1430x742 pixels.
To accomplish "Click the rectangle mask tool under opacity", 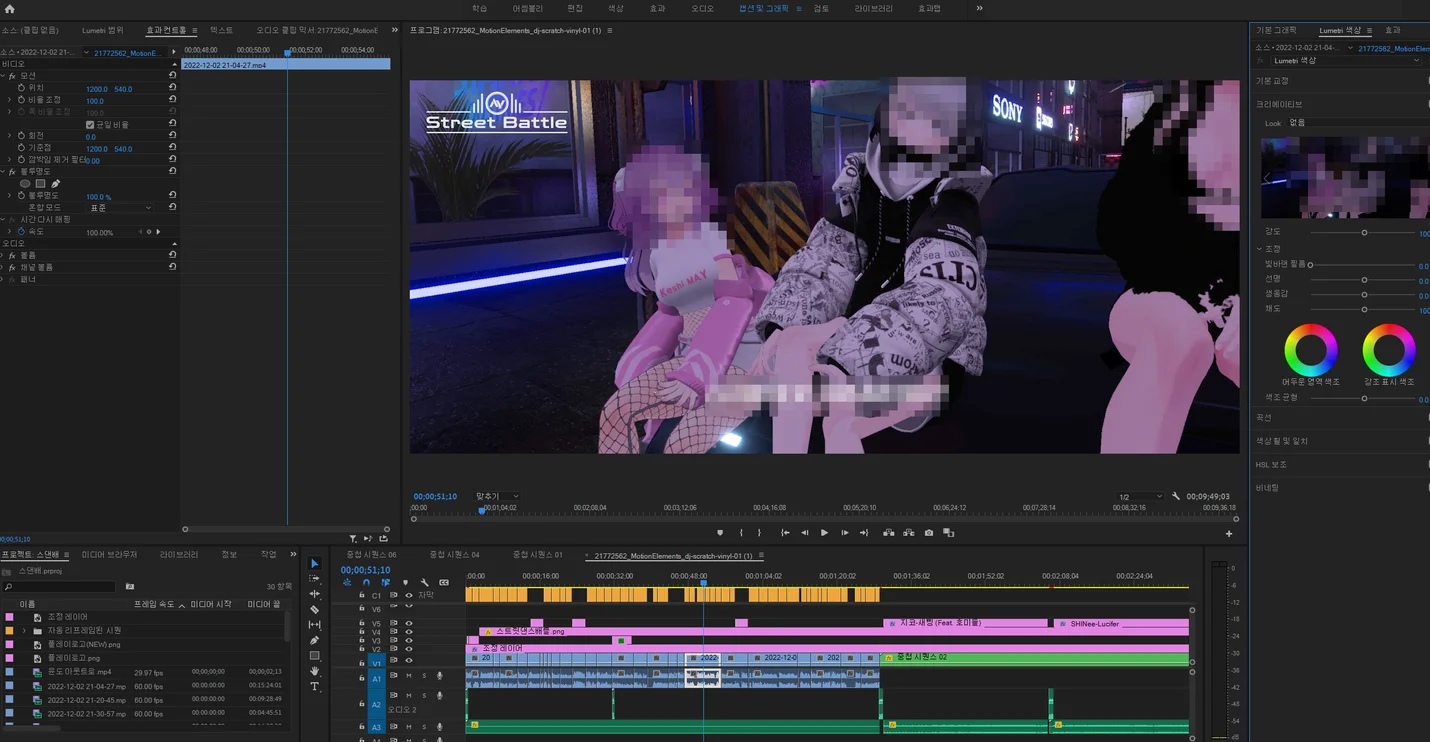I will click(x=40, y=184).
